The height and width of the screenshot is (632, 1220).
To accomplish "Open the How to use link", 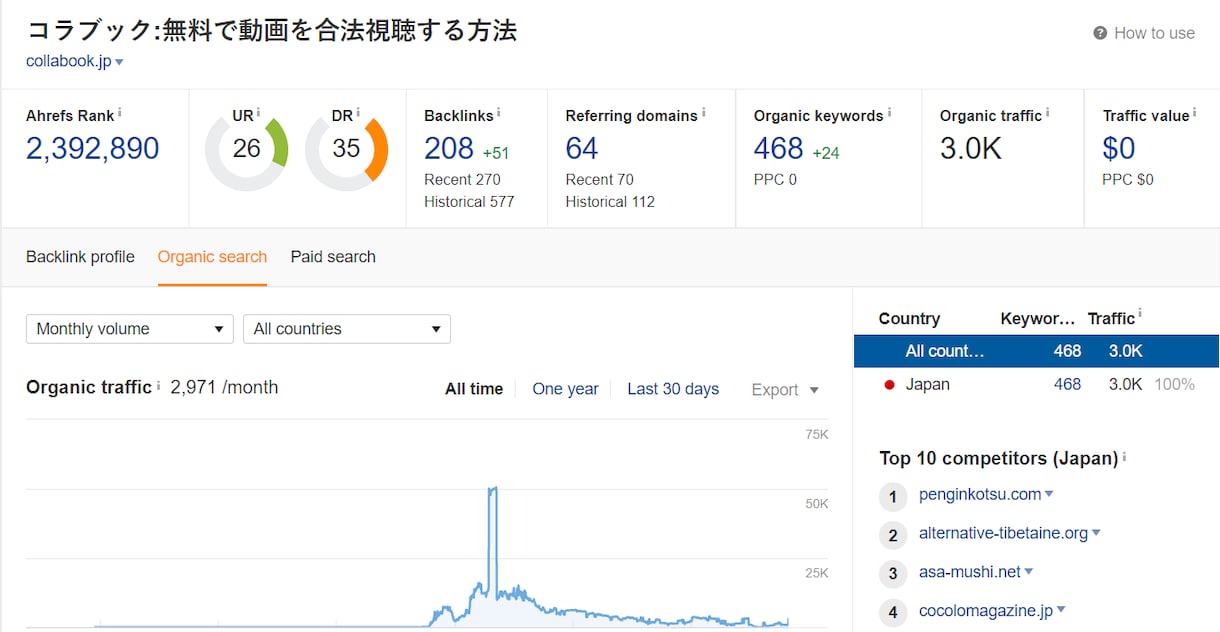I will [x=1154, y=33].
